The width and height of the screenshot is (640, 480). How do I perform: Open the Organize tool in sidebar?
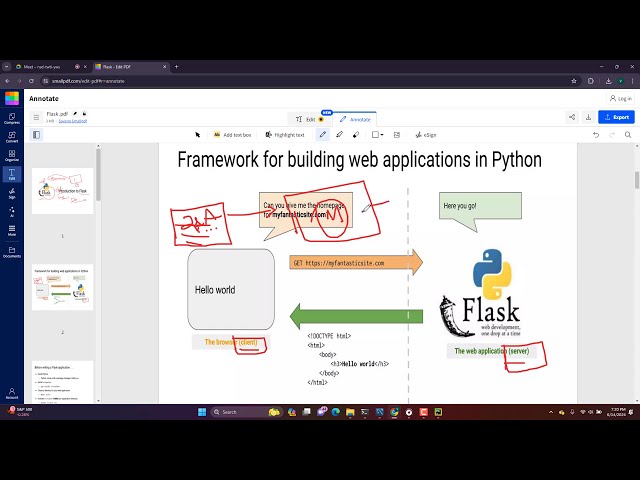12,156
